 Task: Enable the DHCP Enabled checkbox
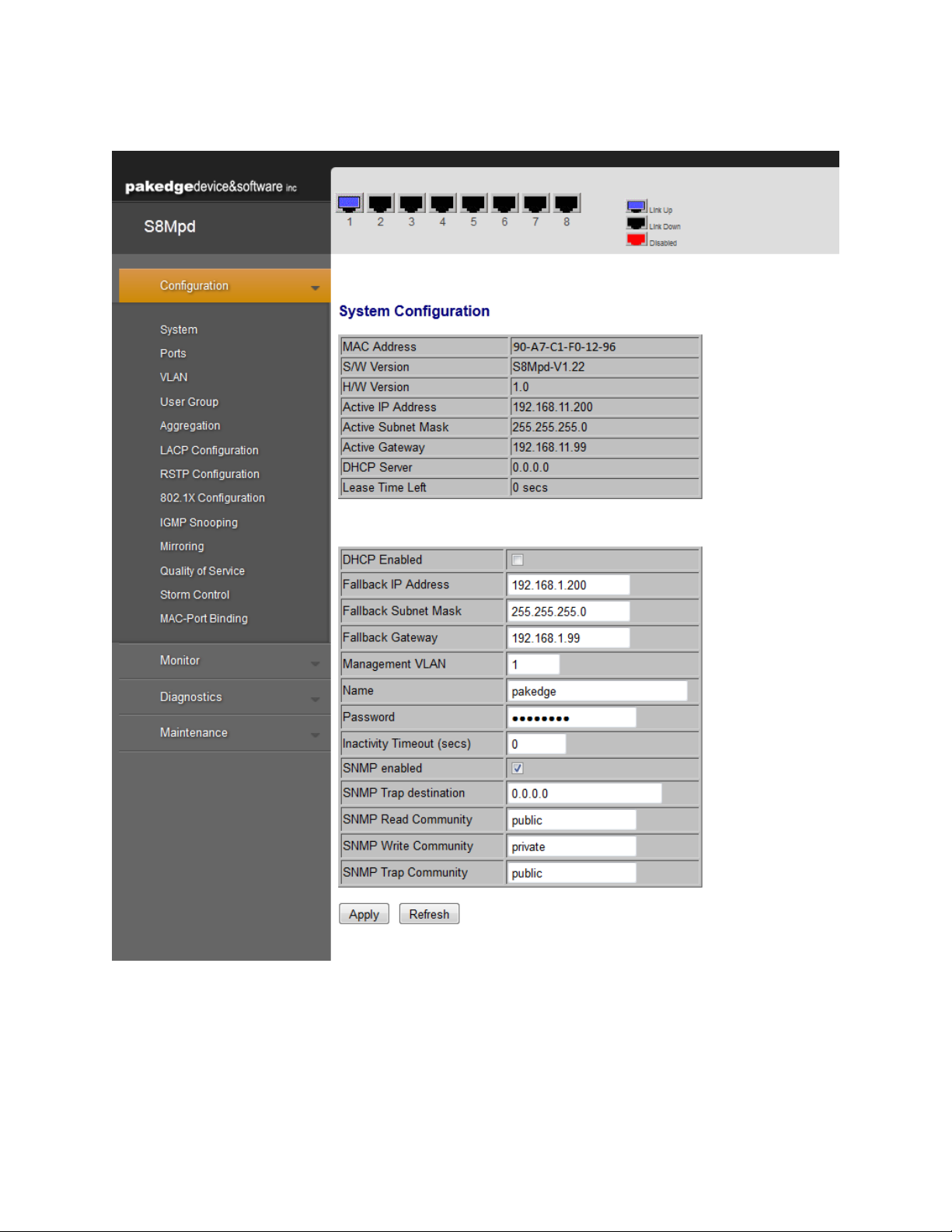coord(518,560)
